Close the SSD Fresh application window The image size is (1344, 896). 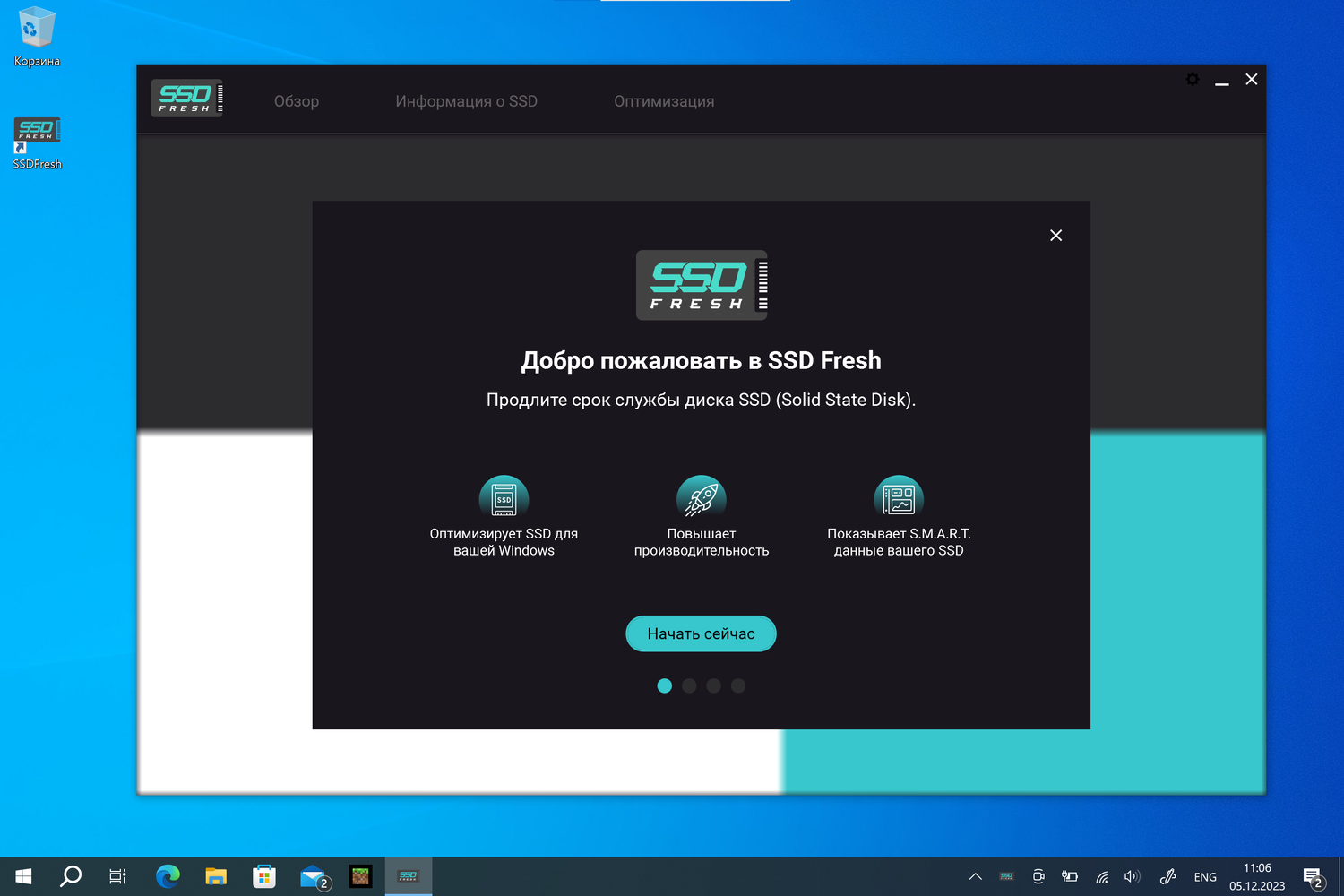pyautogui.click(x=1252, y=80)
